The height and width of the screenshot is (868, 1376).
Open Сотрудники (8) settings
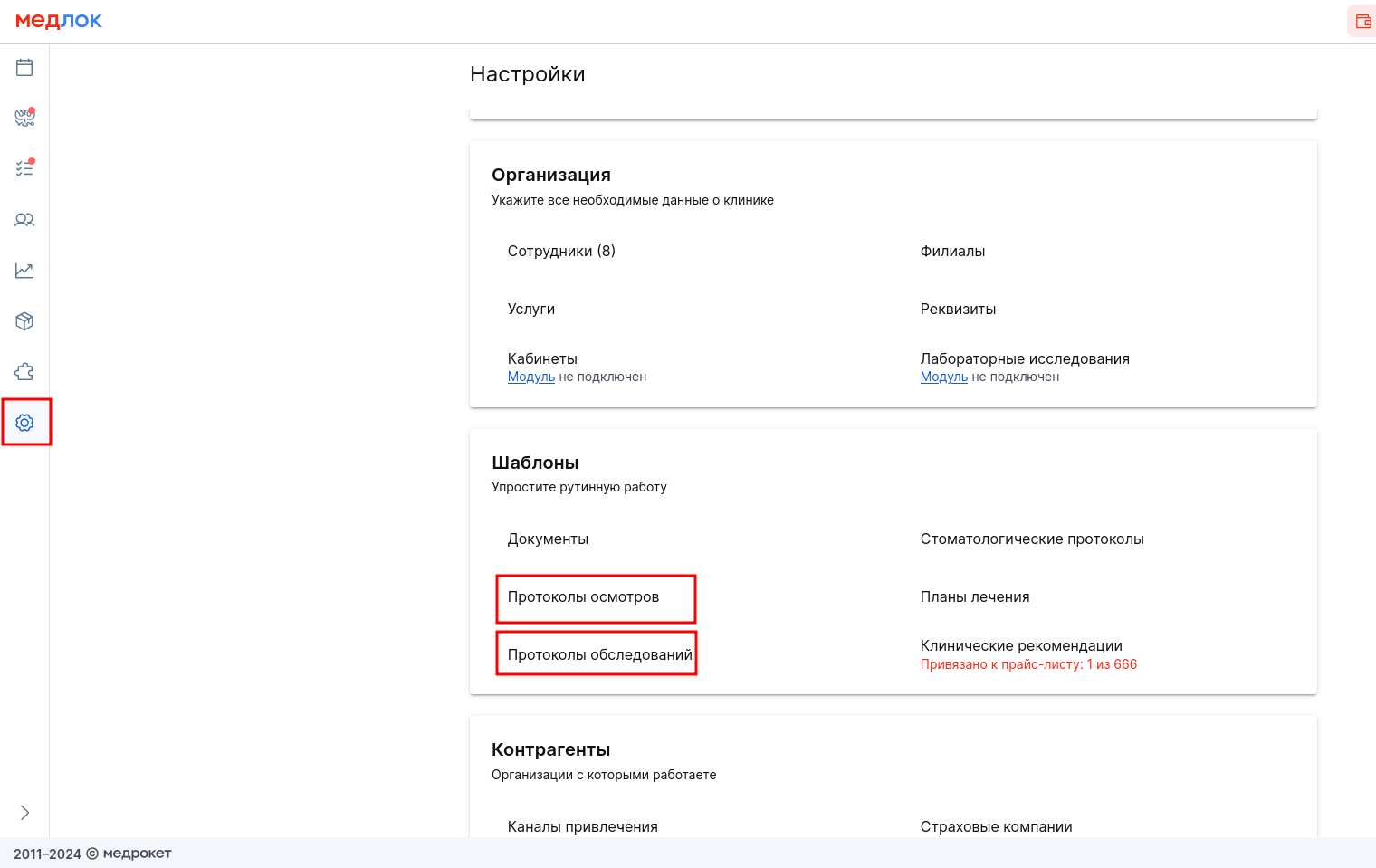point(561,252)
